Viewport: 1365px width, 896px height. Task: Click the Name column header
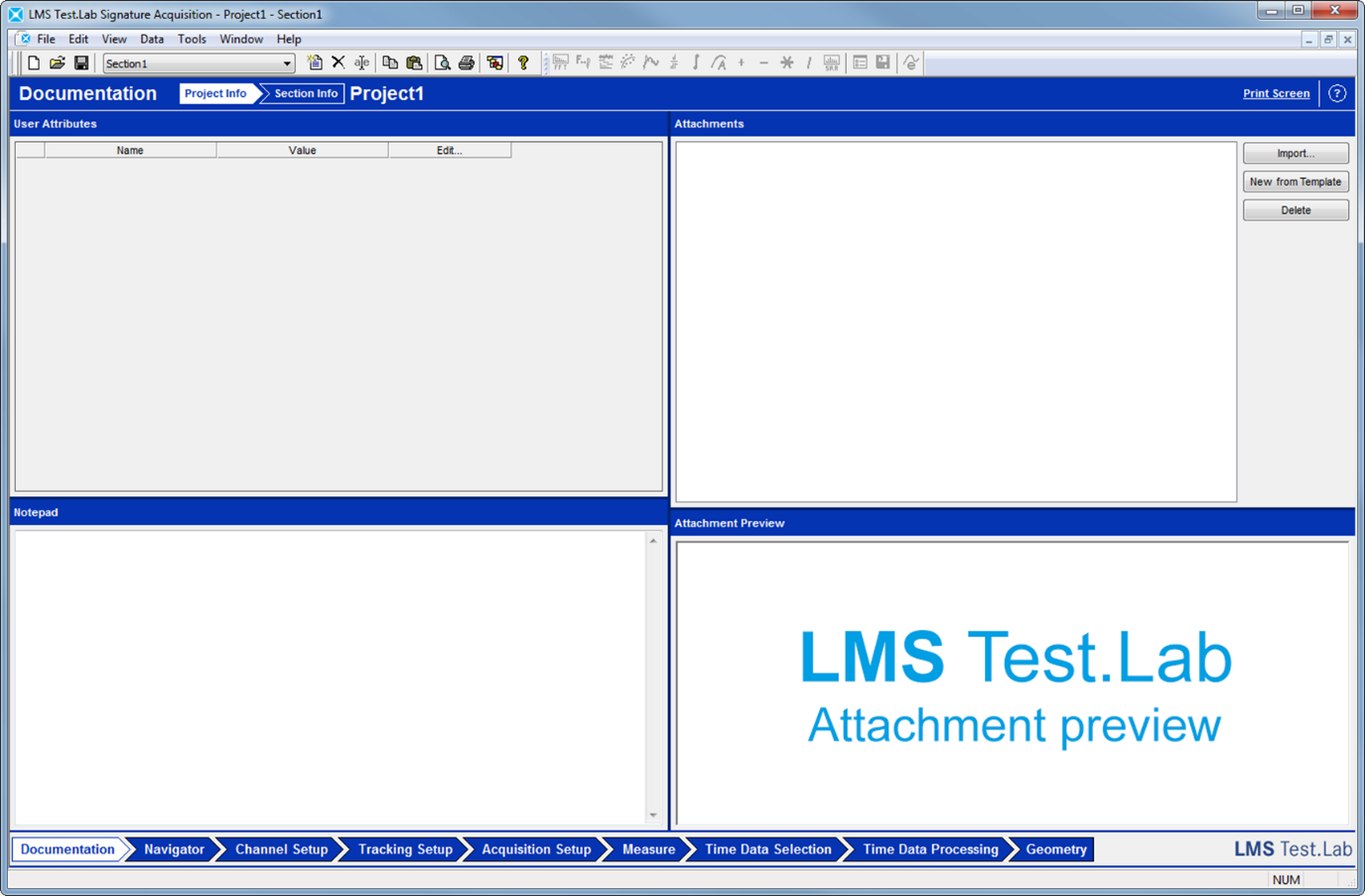click(130, 151)
